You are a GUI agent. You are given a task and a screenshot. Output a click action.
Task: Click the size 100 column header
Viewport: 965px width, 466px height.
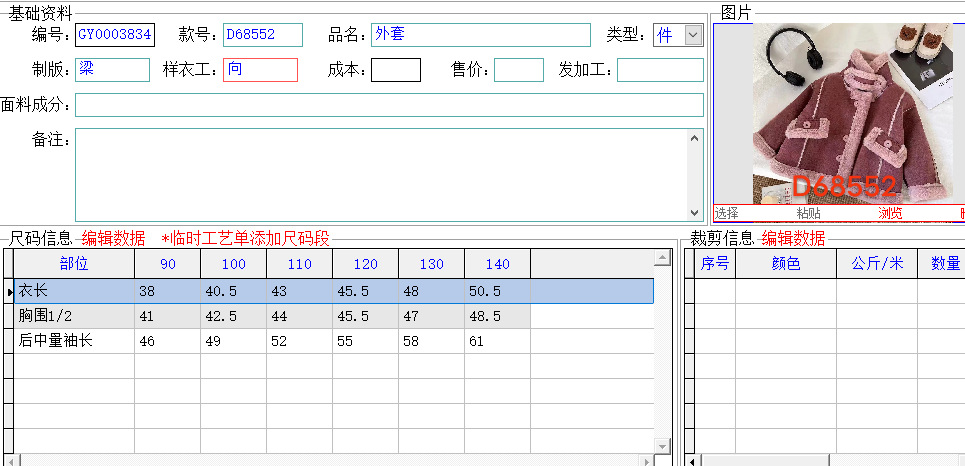click(233, 264)
